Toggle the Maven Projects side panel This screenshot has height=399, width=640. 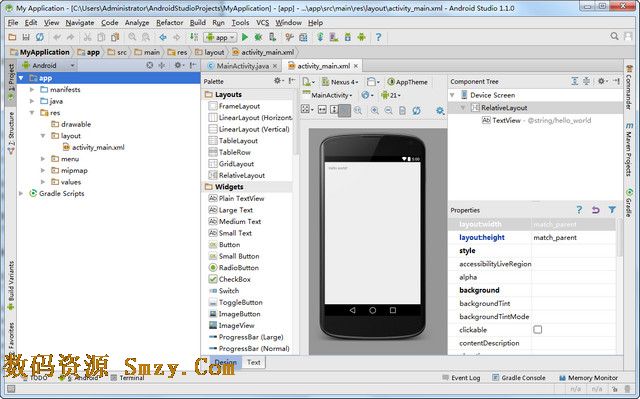(x=629, y=149)
